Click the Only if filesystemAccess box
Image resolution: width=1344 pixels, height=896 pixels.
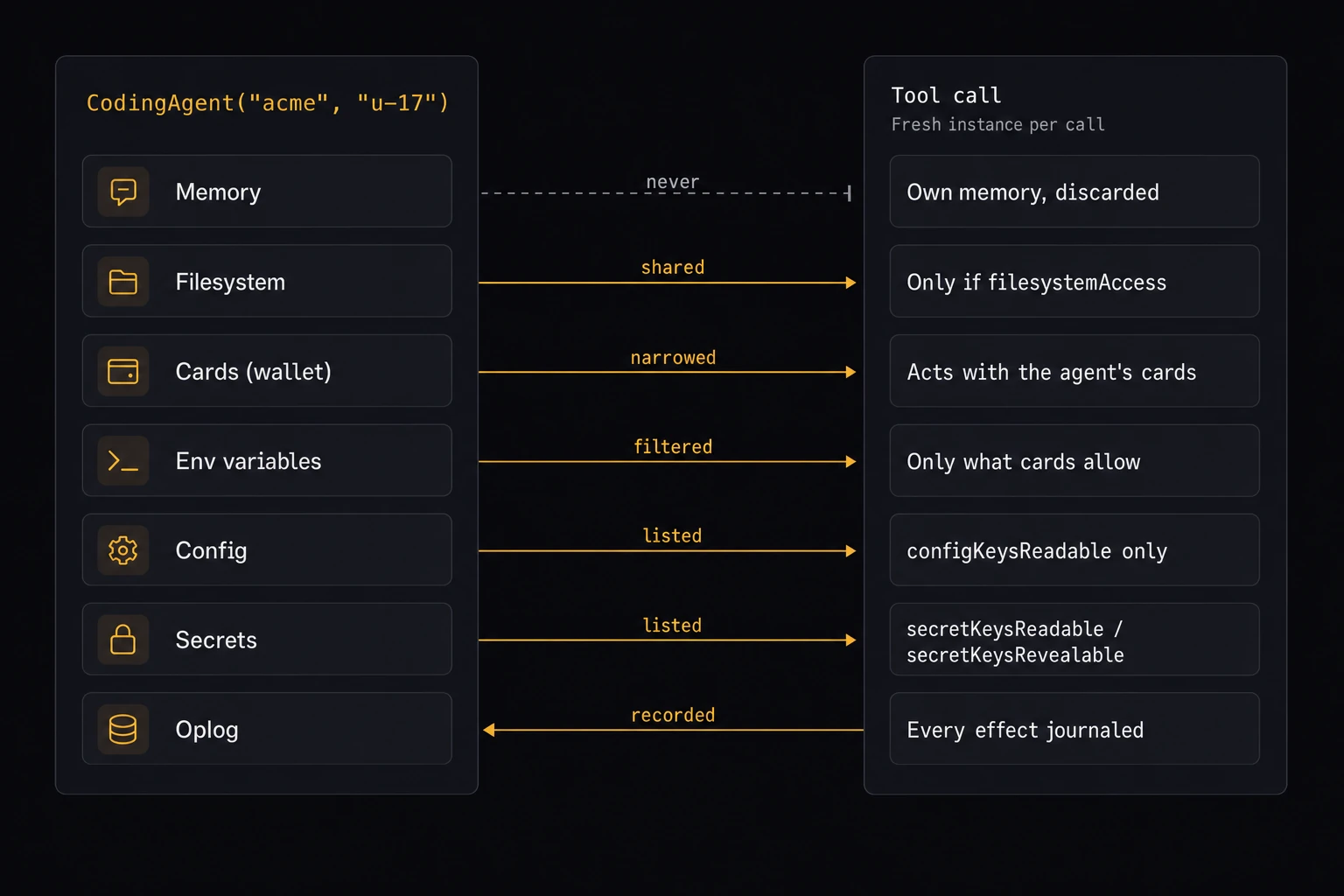1074,282
